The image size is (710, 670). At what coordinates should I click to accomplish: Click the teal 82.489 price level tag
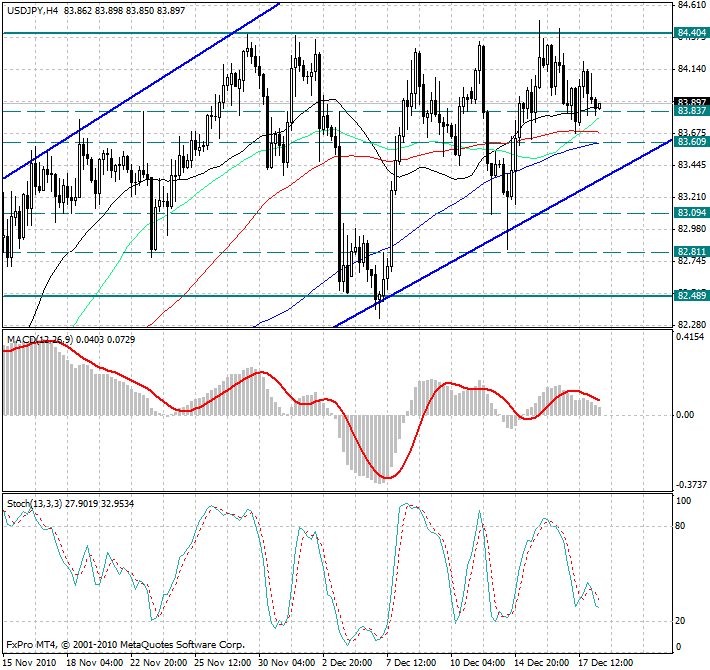pyautogui.click(x=691, y=296)
